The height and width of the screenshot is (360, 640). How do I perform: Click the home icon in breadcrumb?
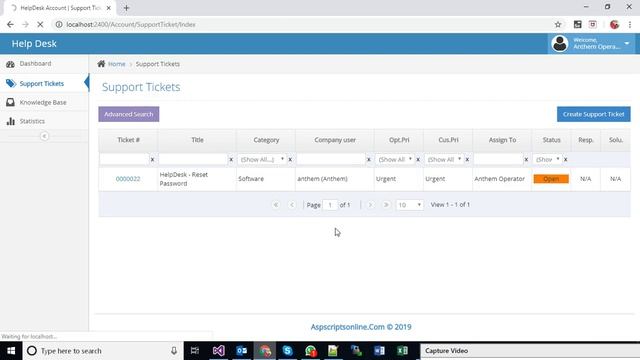click(x=101, y=64)
